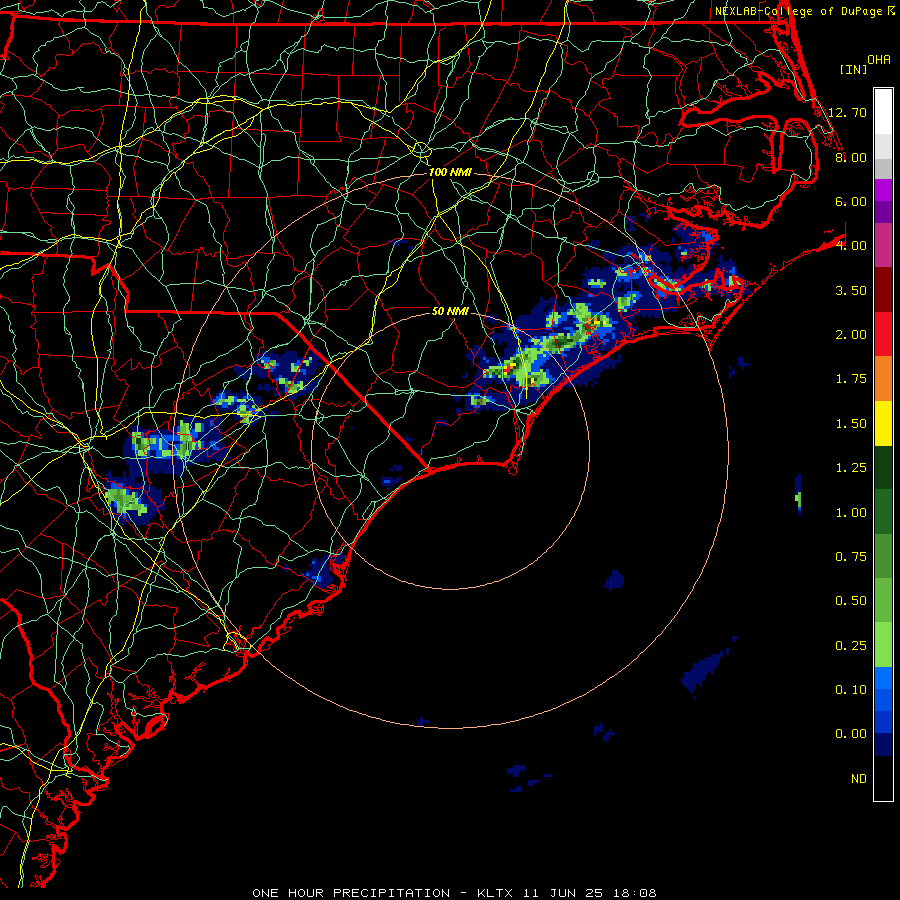The image size is (900, 900).
Task: Click the ND legend label
Action: pyautogui.click(x=859, y=779)
